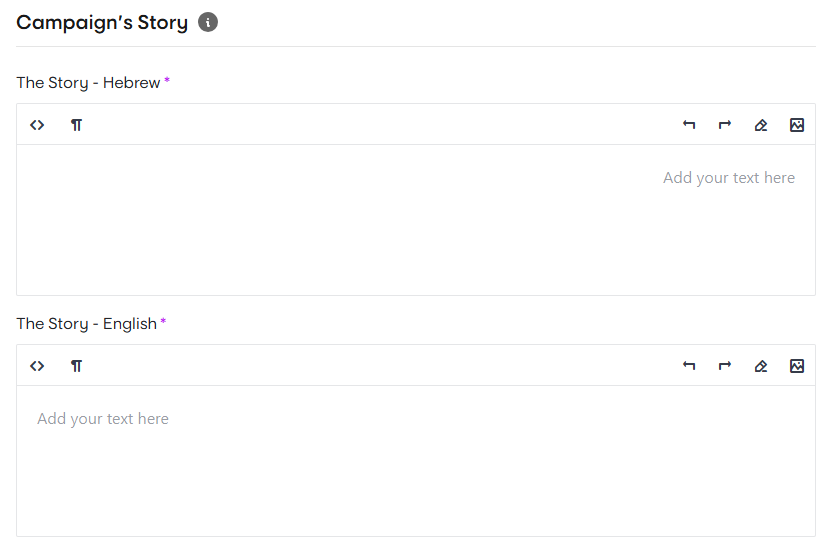Viewport: 831px width, 550px height.
Task: Click the 'The Story - English' label
Action: [x=86, y=324]
